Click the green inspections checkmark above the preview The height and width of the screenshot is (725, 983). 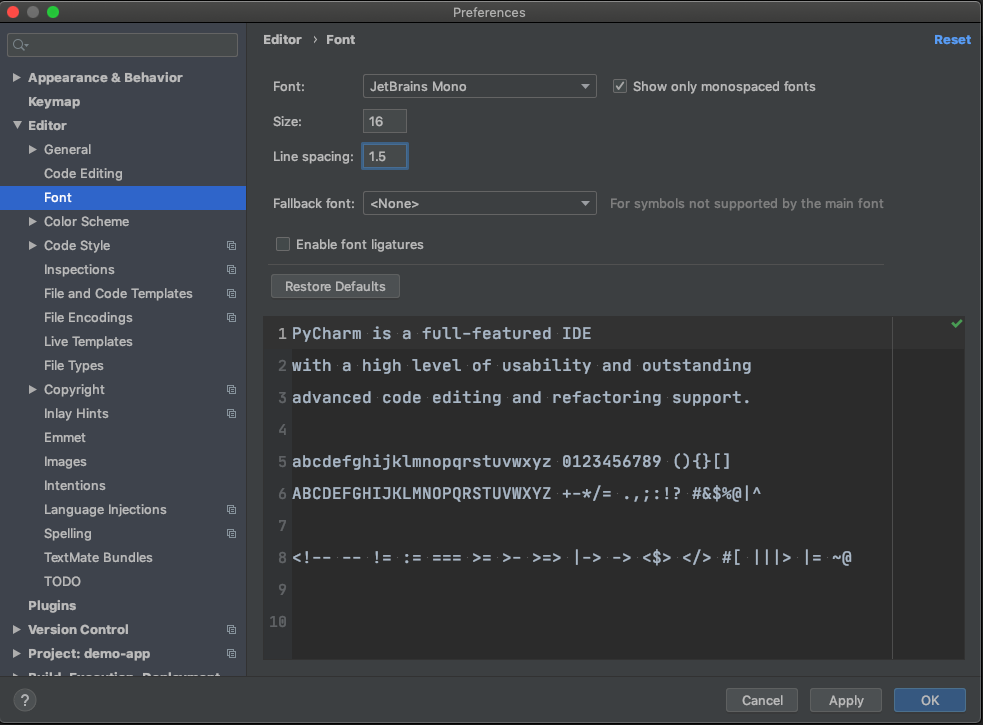click(956, 323)
